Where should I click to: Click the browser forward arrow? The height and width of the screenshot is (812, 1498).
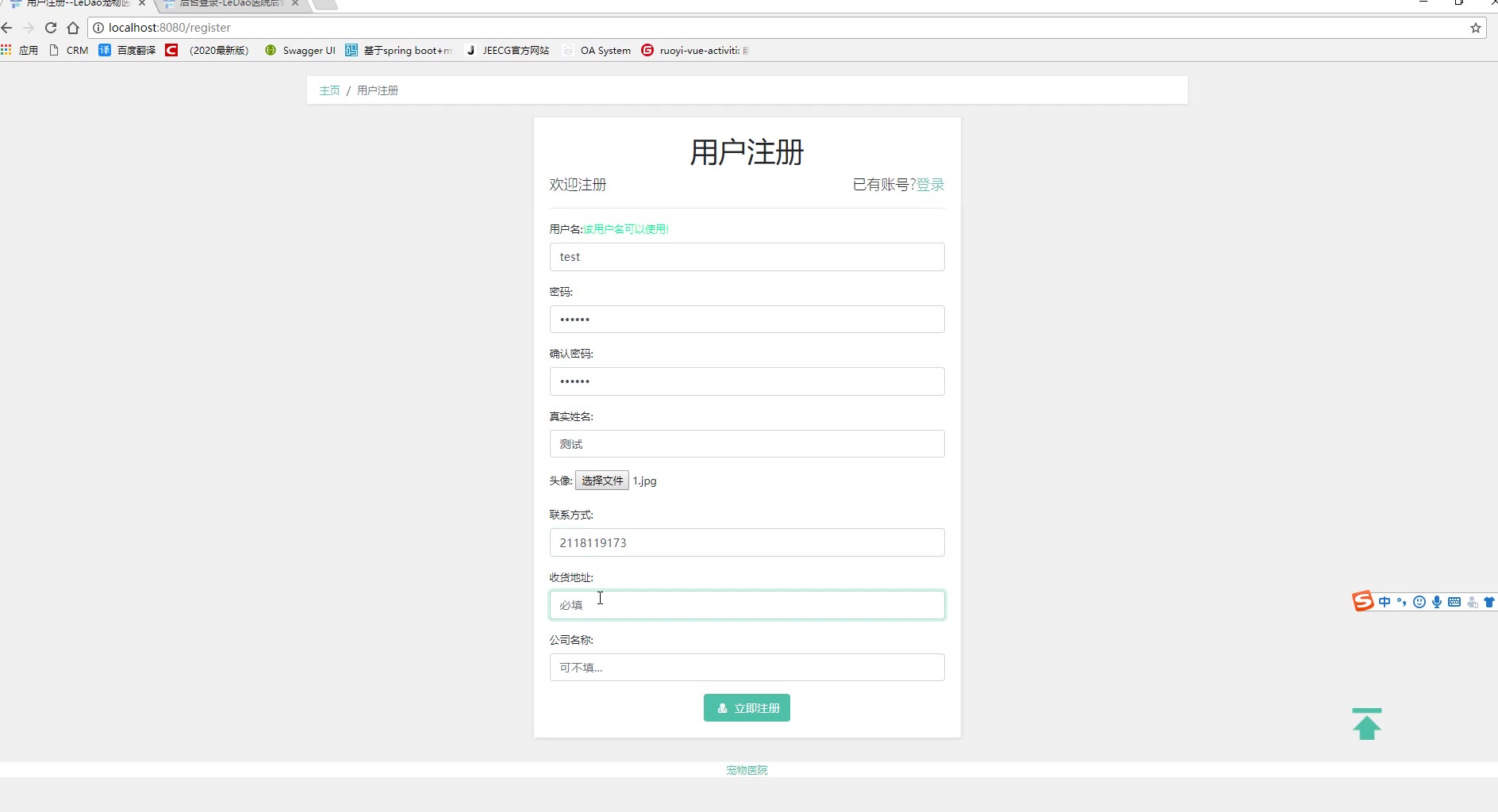(29, 28)
